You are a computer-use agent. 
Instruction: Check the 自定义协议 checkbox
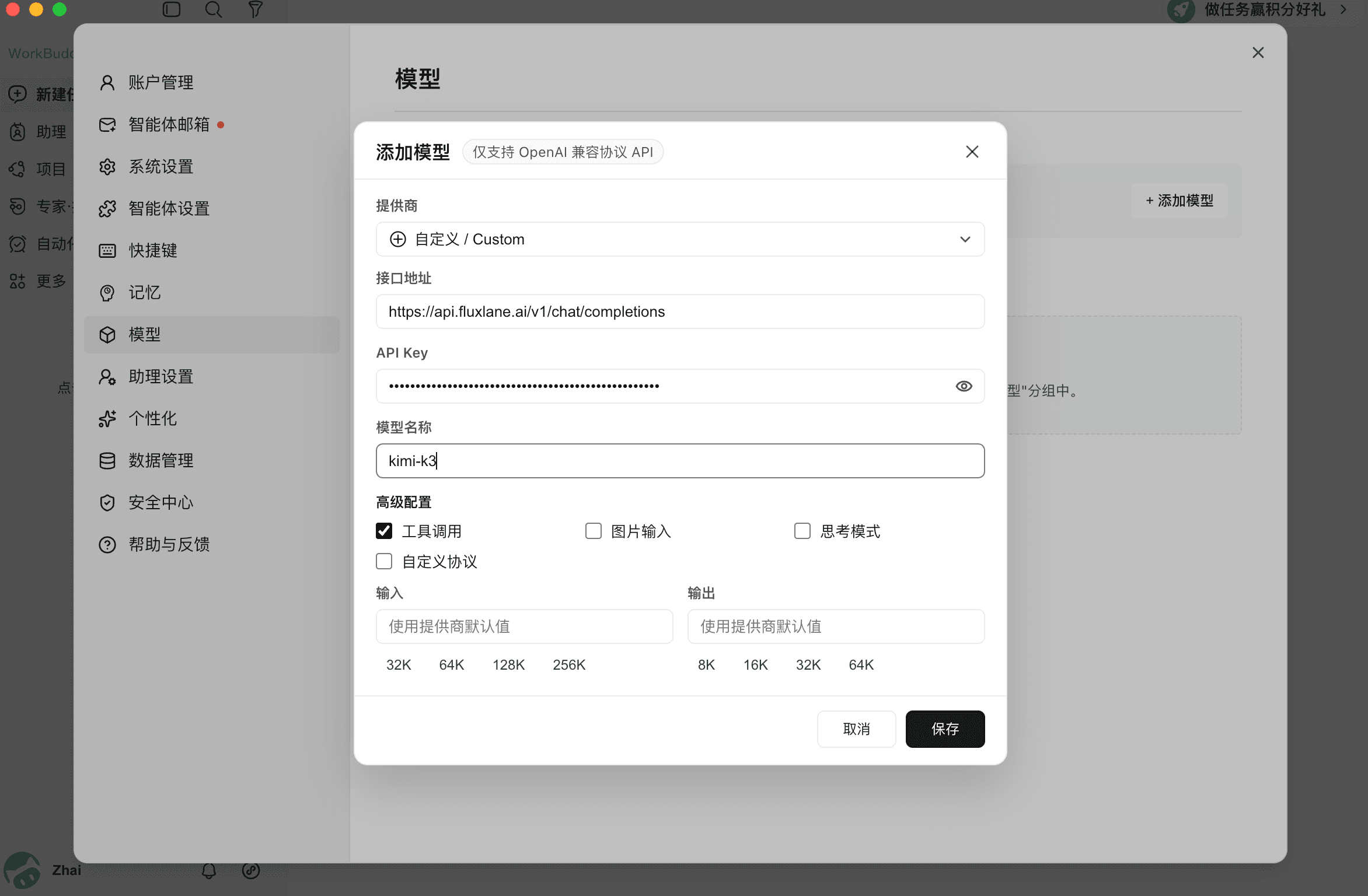(384, 561)
